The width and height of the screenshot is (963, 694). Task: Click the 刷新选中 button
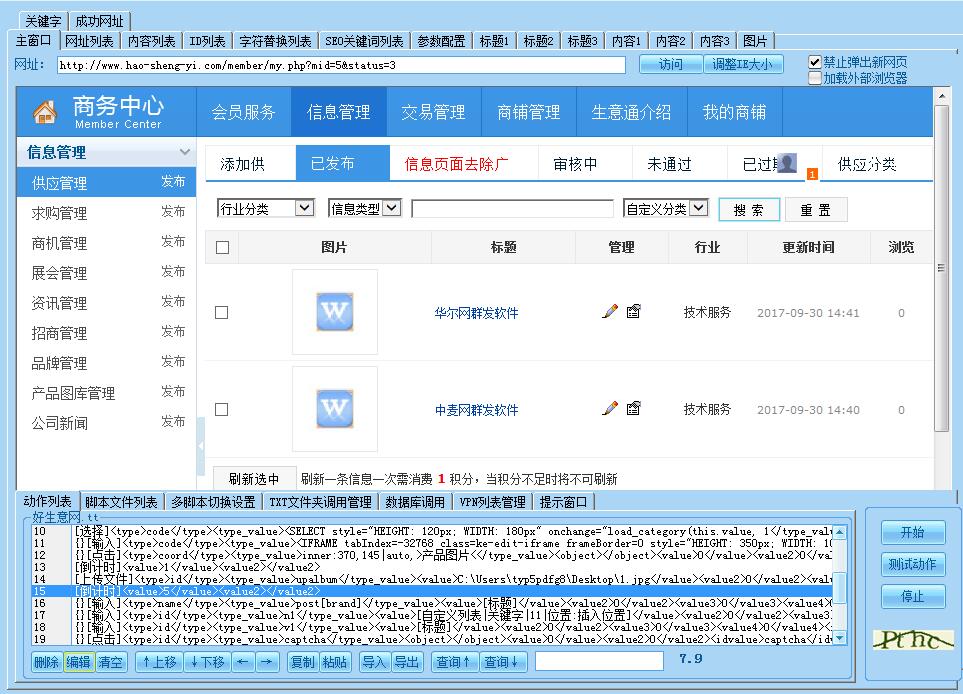254,478
